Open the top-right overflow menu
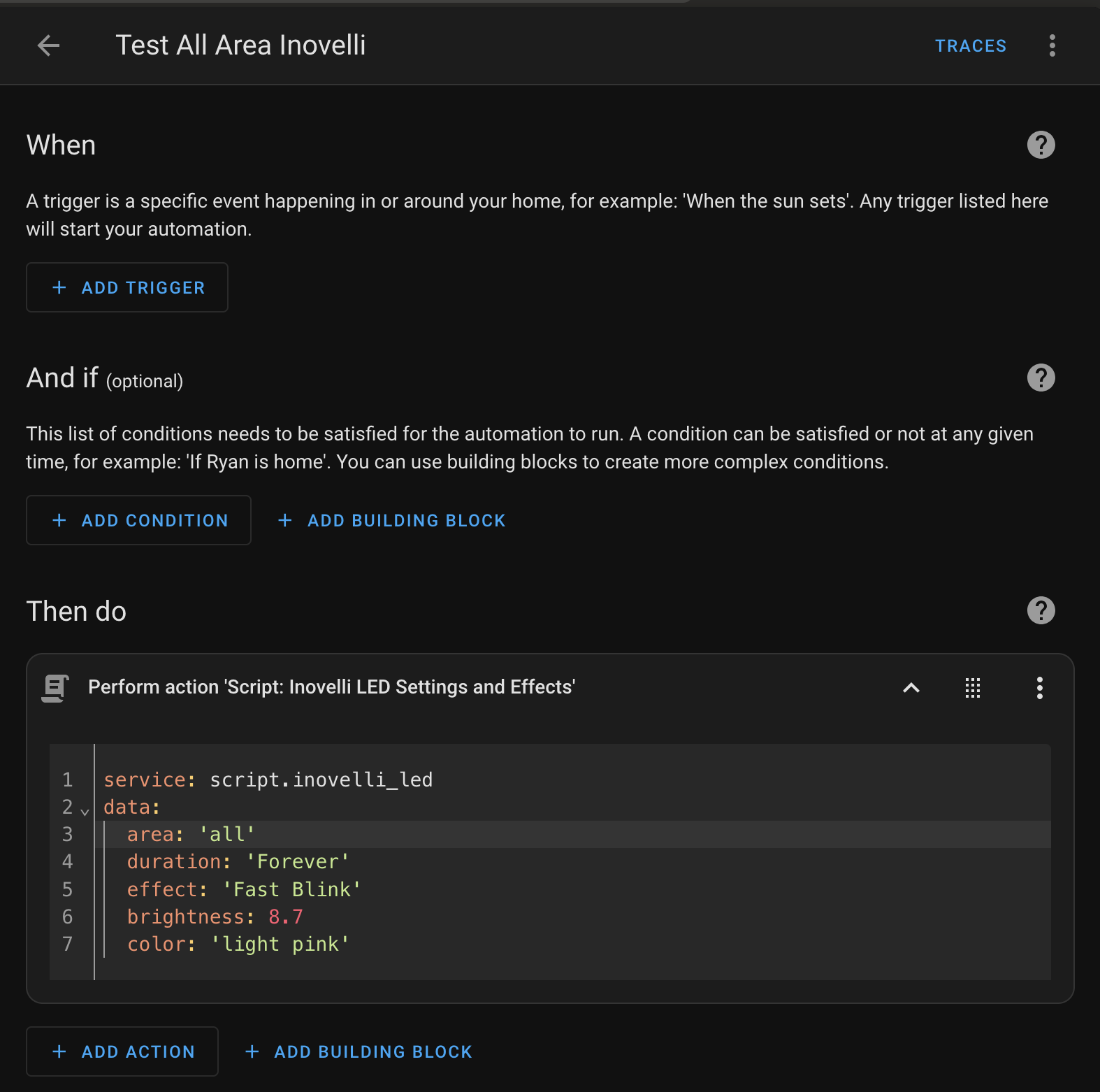 (x=1052, y=45)
